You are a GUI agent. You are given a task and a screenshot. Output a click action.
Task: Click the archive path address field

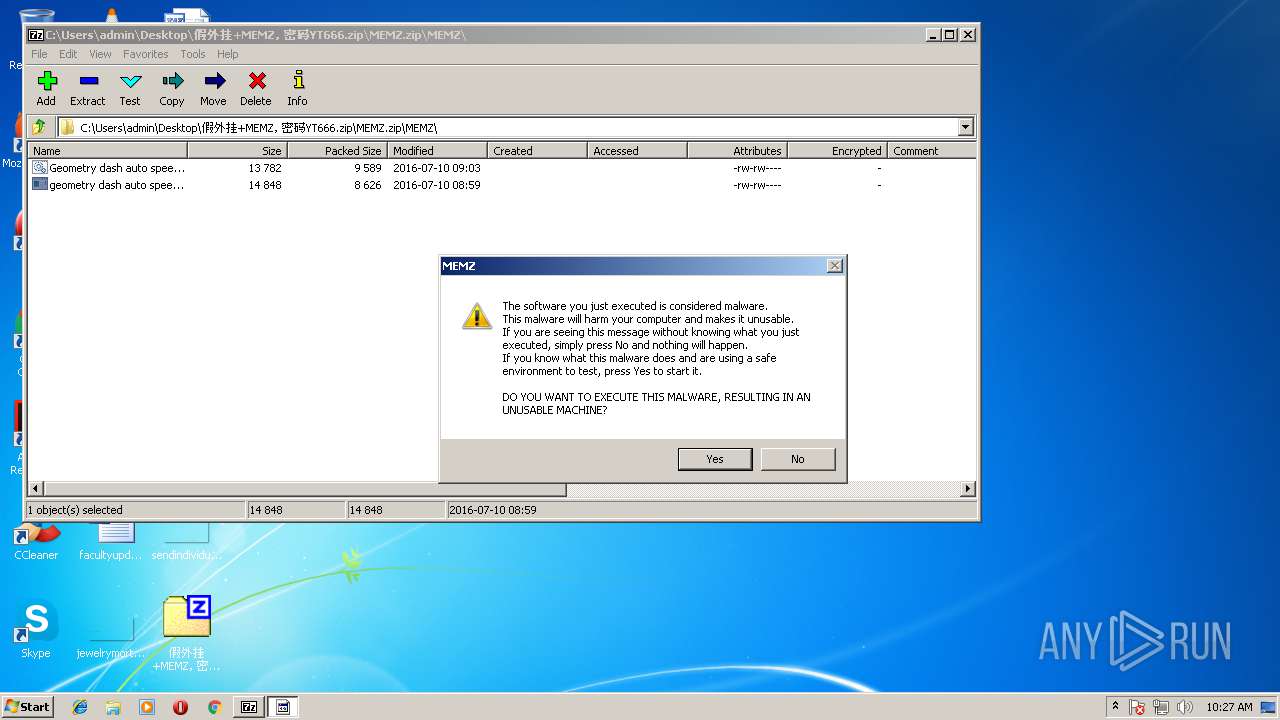[507, 127]
